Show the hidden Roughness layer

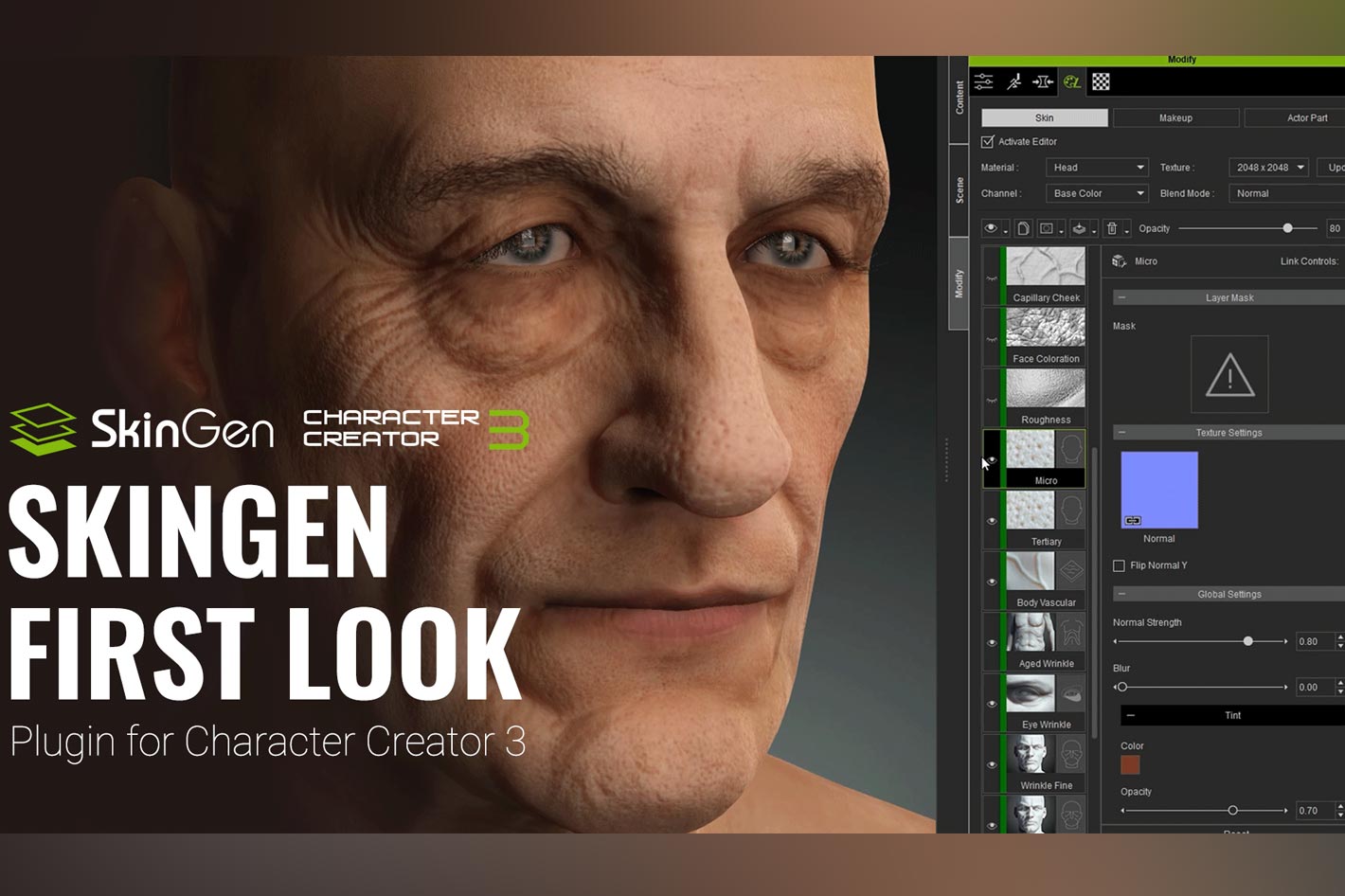point(992,400)
